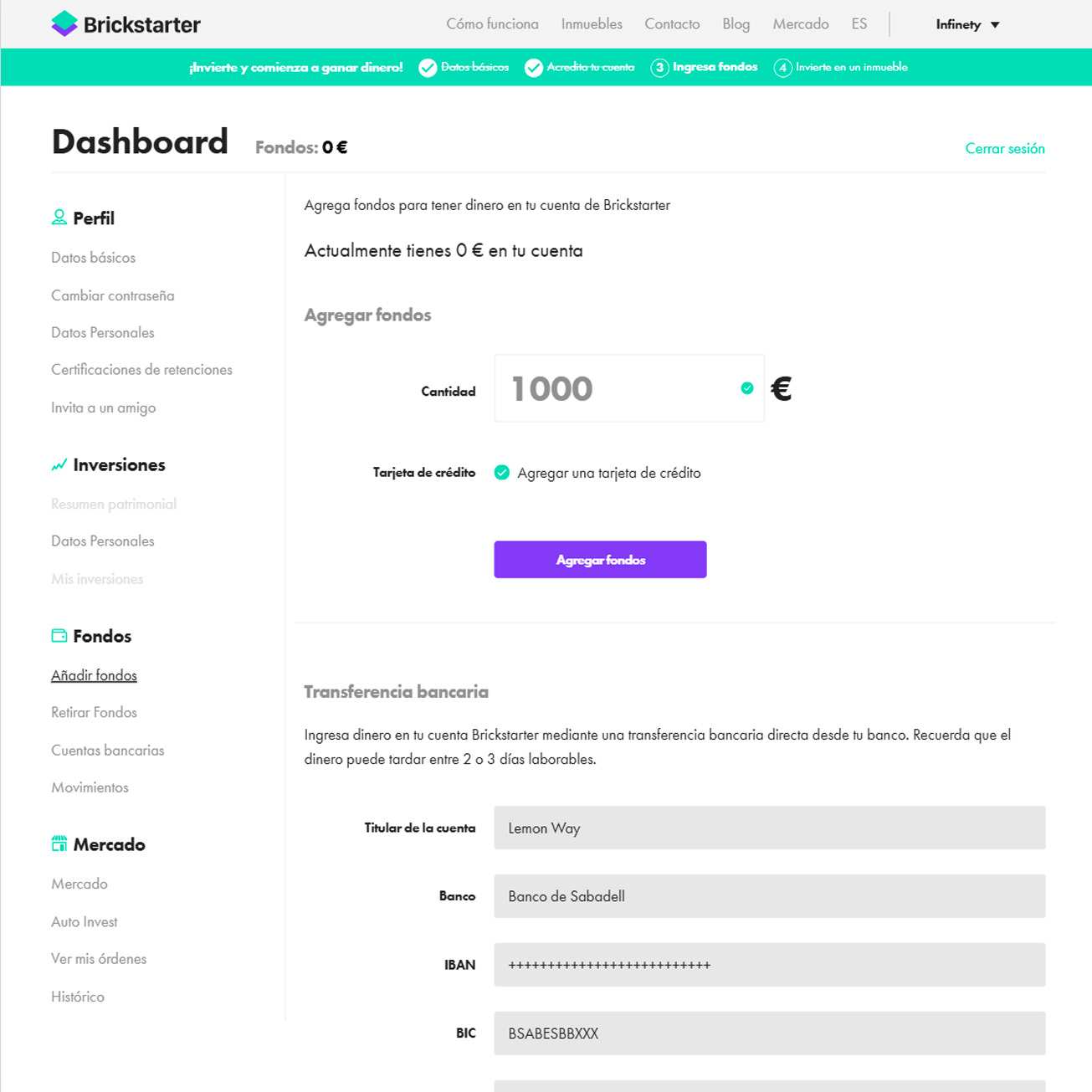Open Retirar Fondos in the sidebar
1092x1092 pixels.
click(x=94, y=712)
